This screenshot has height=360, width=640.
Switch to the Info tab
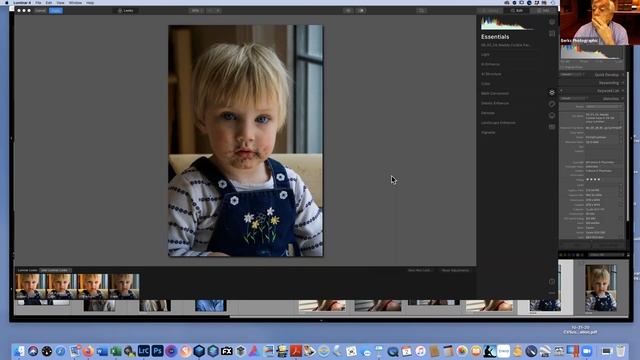tap(544, 11)
